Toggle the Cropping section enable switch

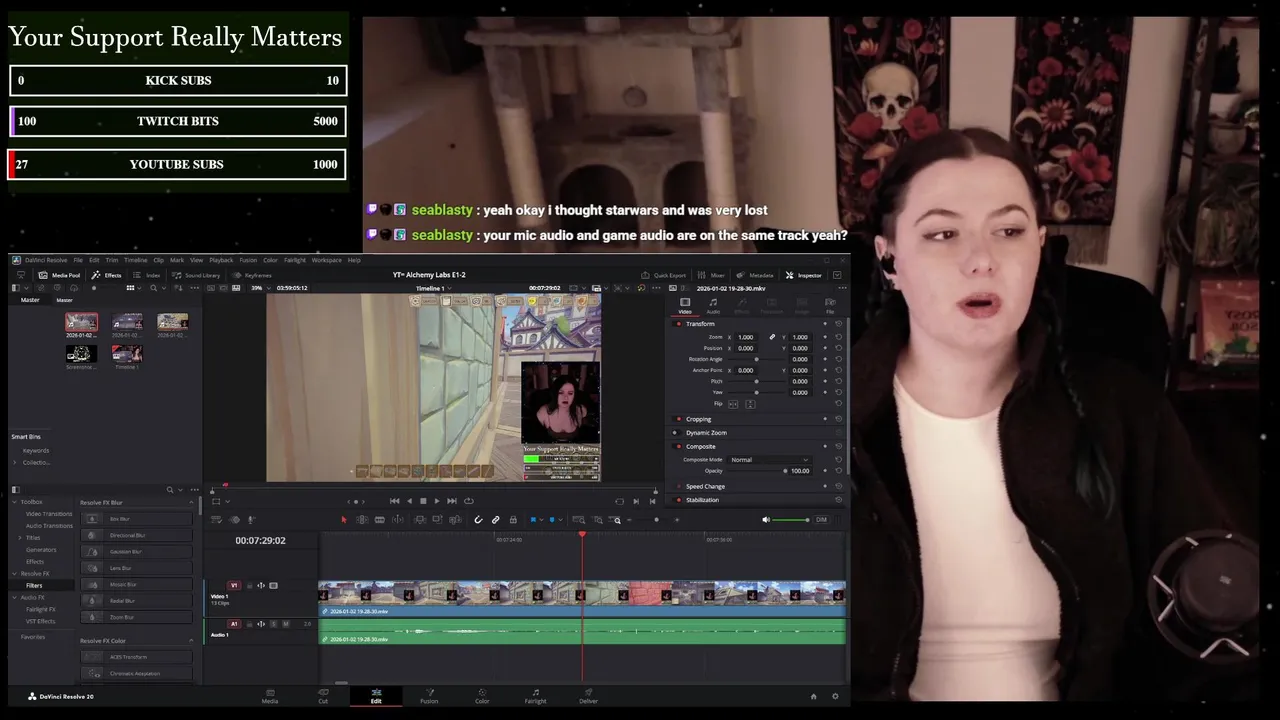point(679,419)
